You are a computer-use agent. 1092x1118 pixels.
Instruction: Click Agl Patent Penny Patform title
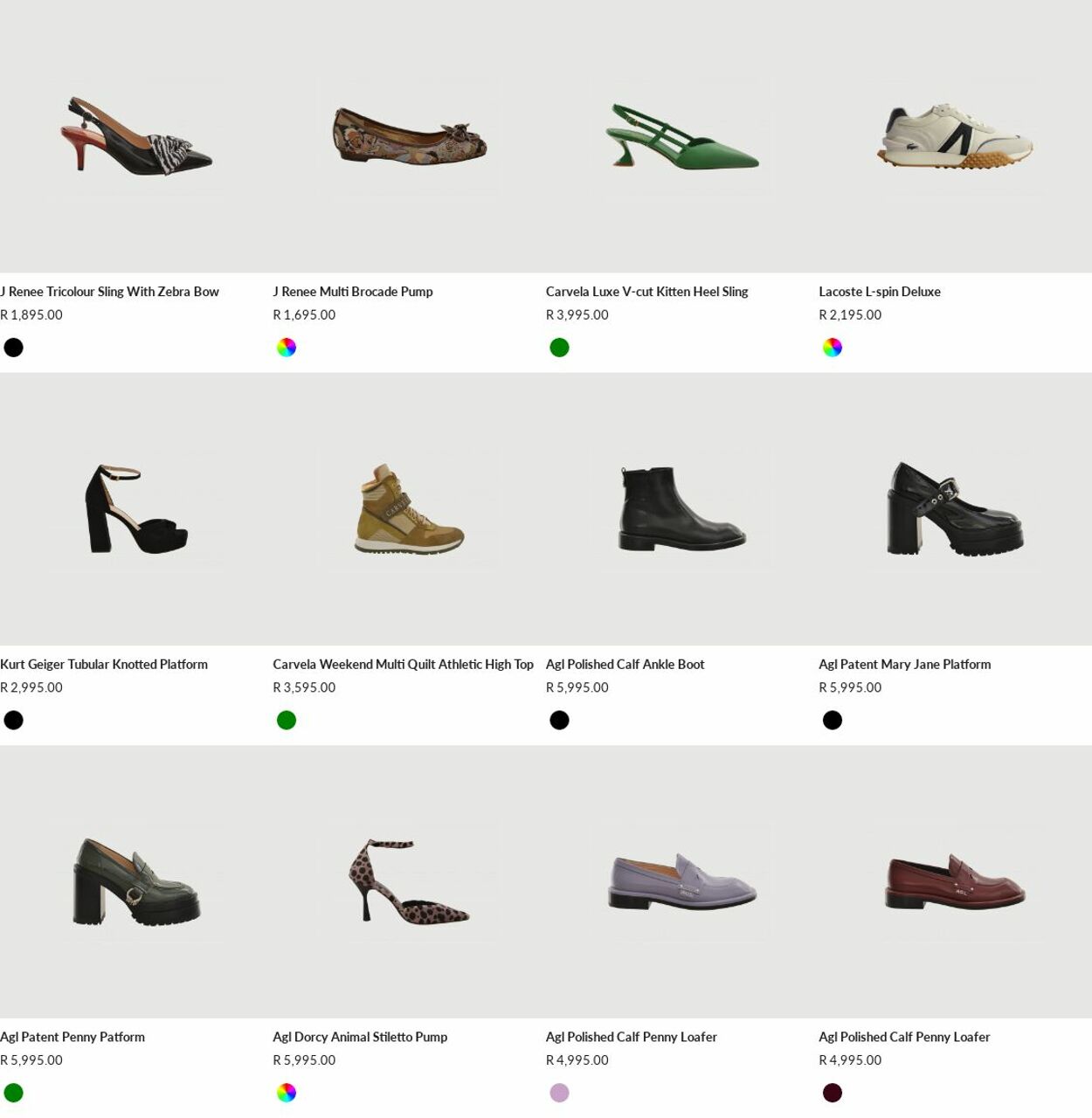coord(73,1038)
